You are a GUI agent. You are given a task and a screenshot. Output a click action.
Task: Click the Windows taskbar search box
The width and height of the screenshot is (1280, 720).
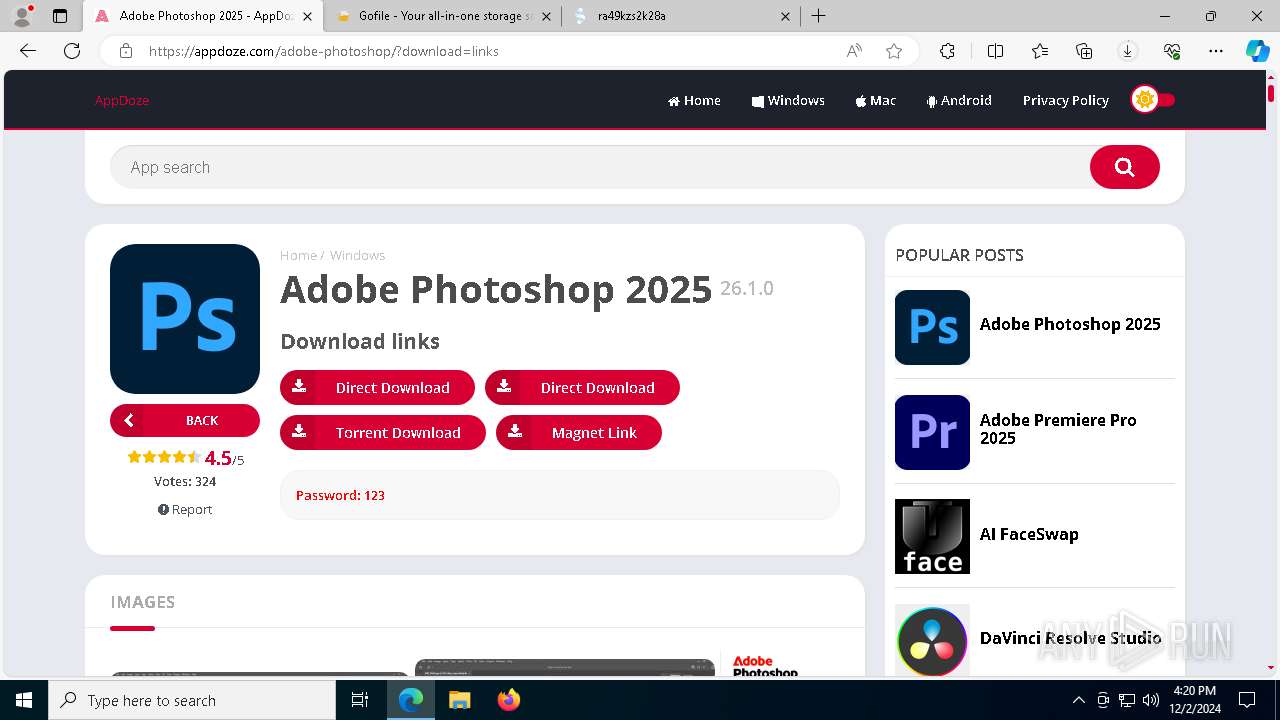[x=192, y=700]
